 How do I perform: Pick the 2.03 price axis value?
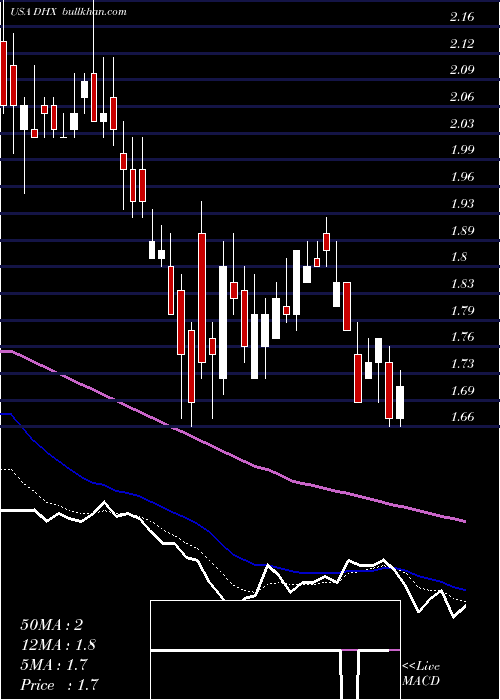click(462, 123)
